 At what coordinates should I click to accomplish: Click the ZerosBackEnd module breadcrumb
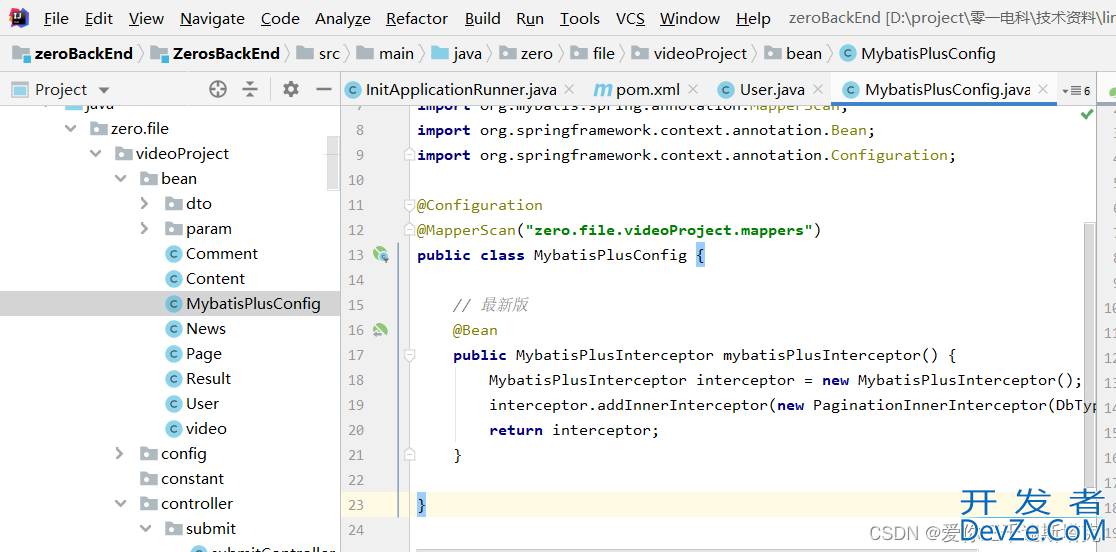216,53
